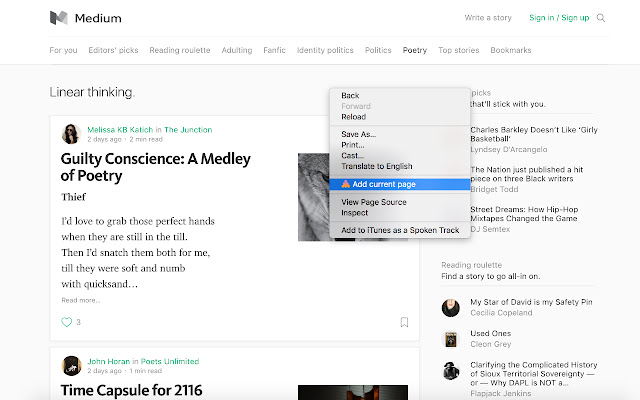Open the Politics tab
Image resolution: width=640 pixels, height=400 pixels.
pos(378,50)
